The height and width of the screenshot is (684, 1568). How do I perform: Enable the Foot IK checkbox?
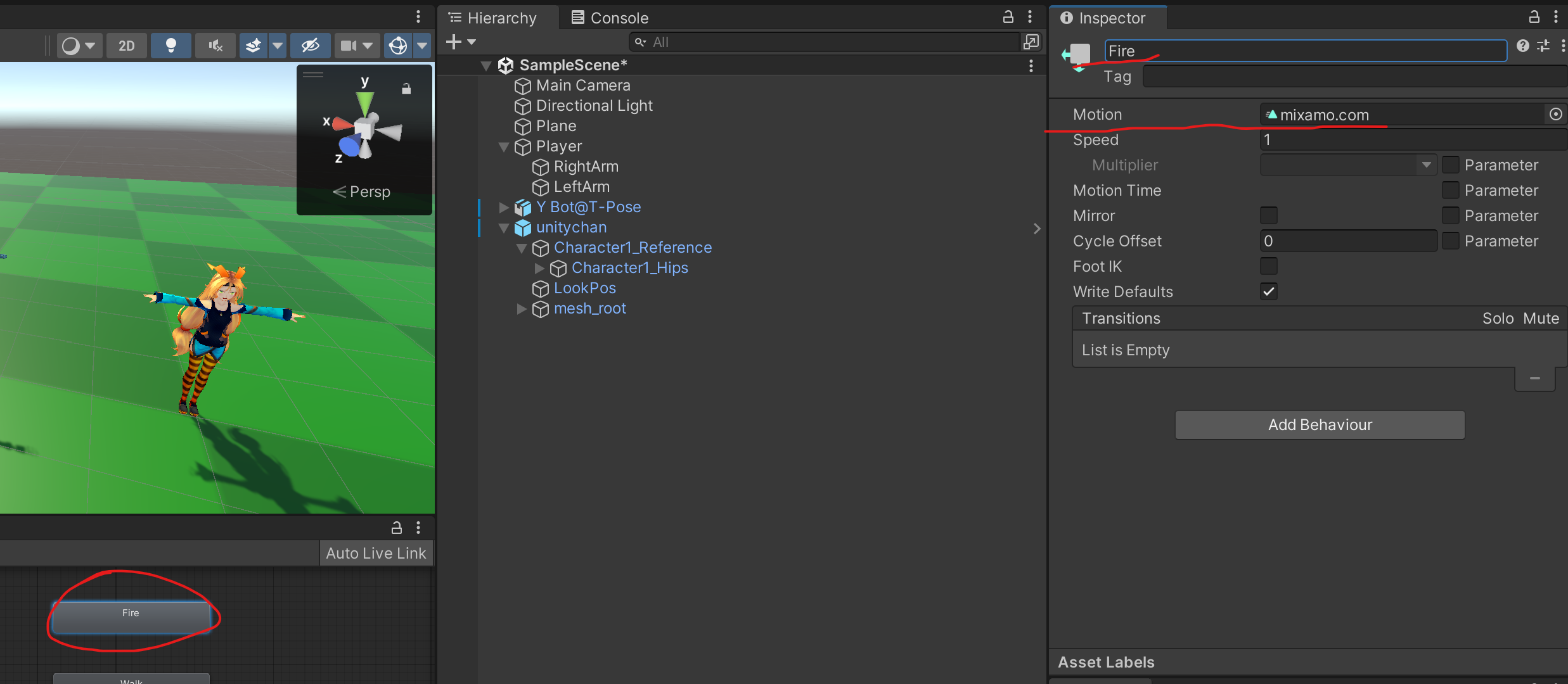click(1268, 266)
